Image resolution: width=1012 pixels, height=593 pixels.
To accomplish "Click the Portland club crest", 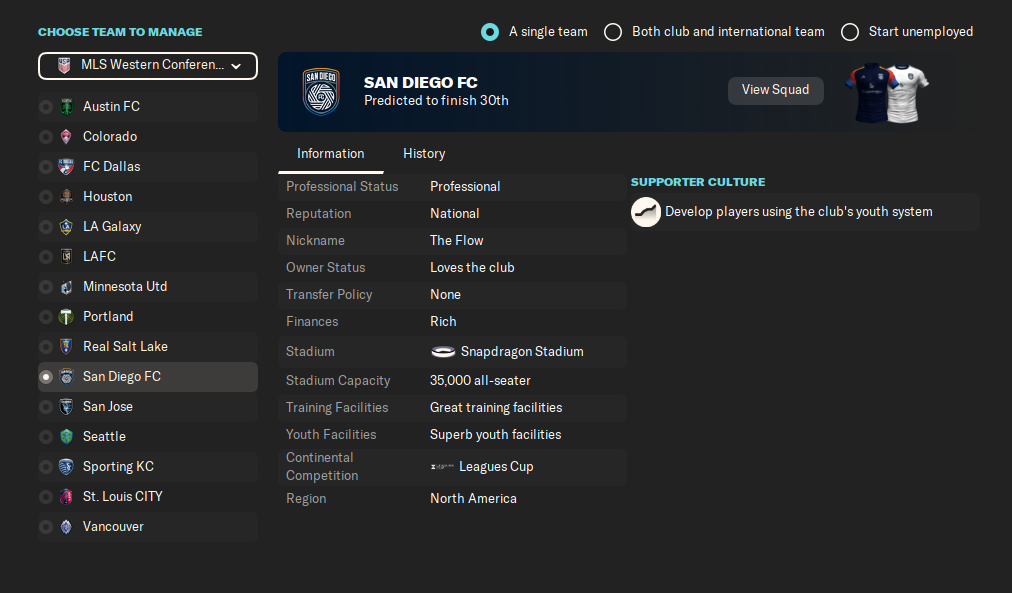I will [x=66, y=317].
